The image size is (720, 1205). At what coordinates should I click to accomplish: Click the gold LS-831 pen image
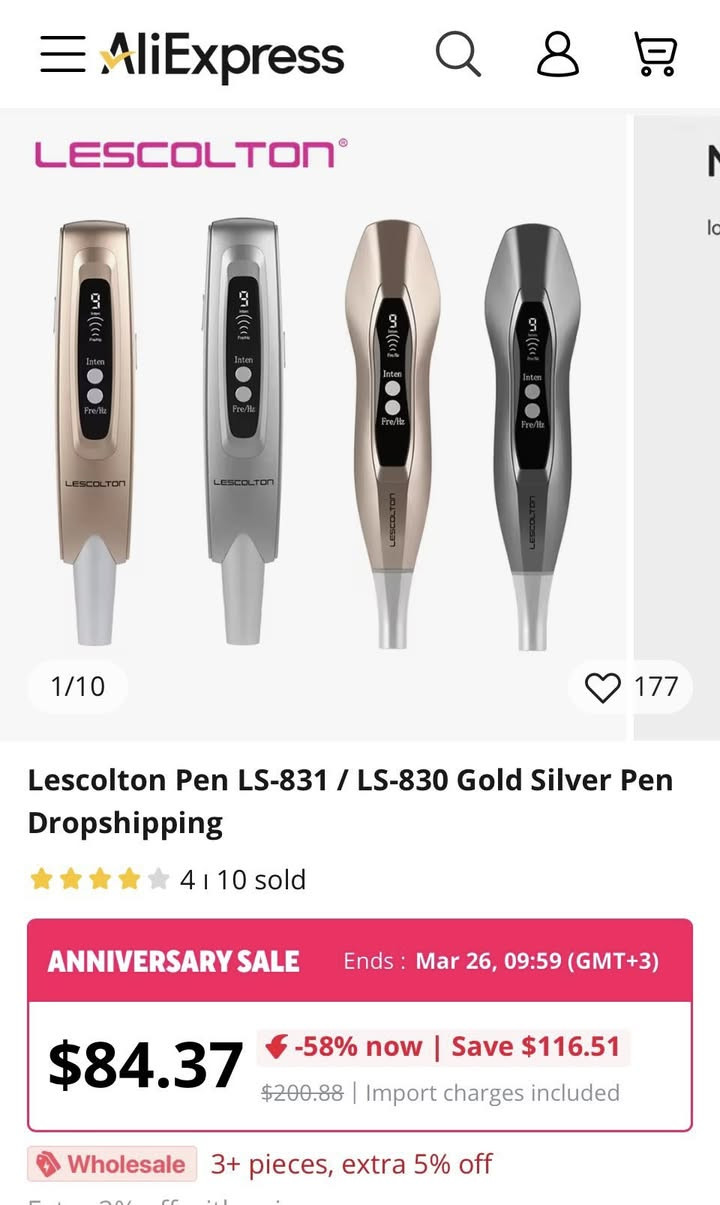tap(94, 430)
